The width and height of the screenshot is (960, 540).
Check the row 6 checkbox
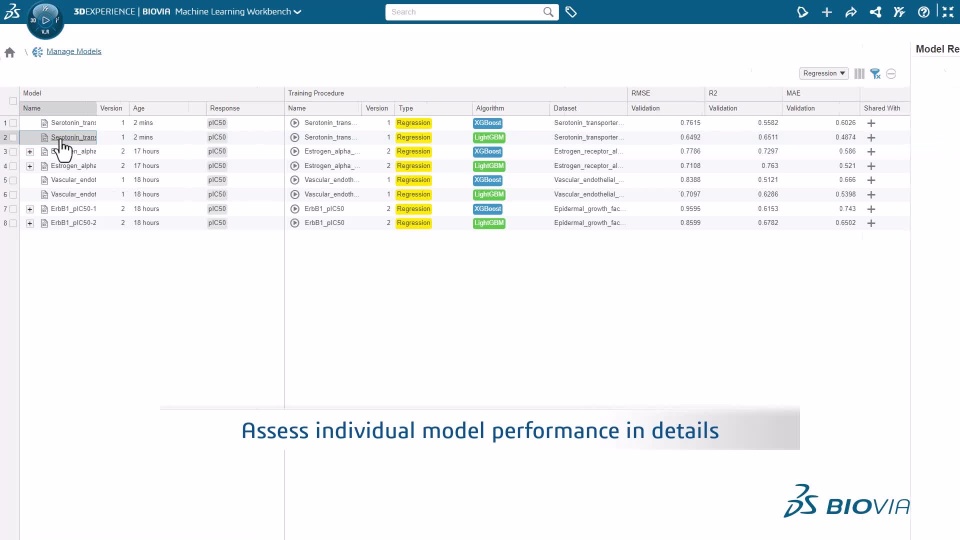click(13, 195)
